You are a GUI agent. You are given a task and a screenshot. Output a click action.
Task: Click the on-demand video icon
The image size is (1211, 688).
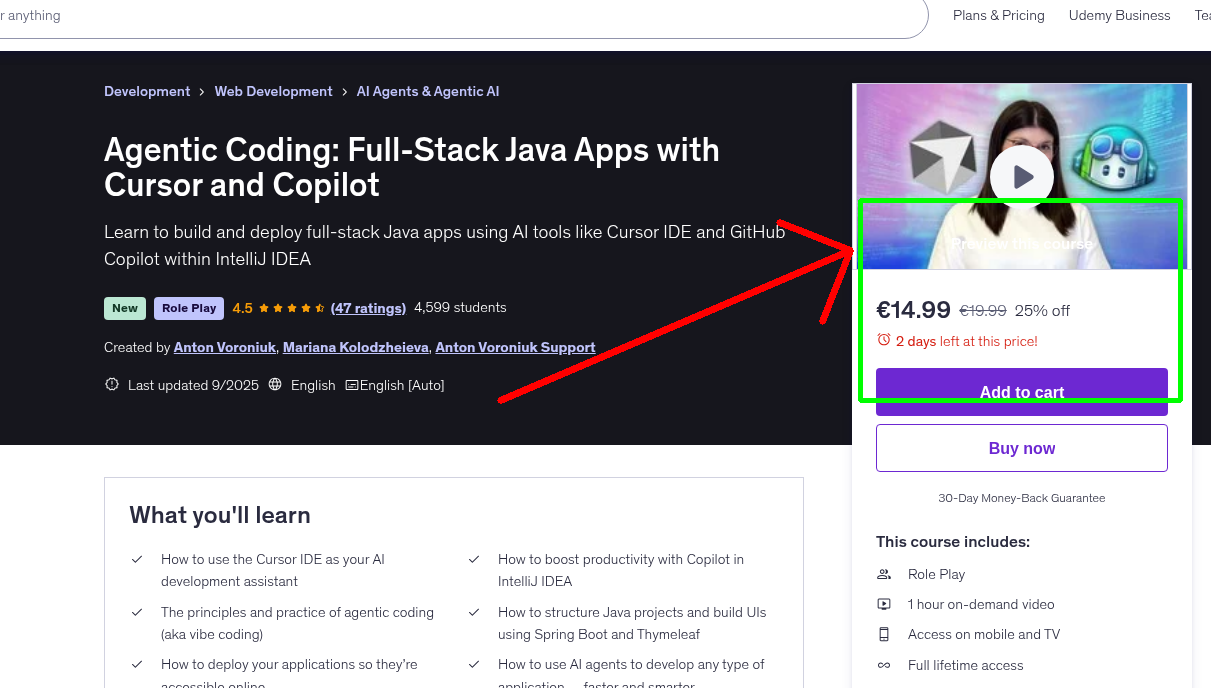pos(884,604)
